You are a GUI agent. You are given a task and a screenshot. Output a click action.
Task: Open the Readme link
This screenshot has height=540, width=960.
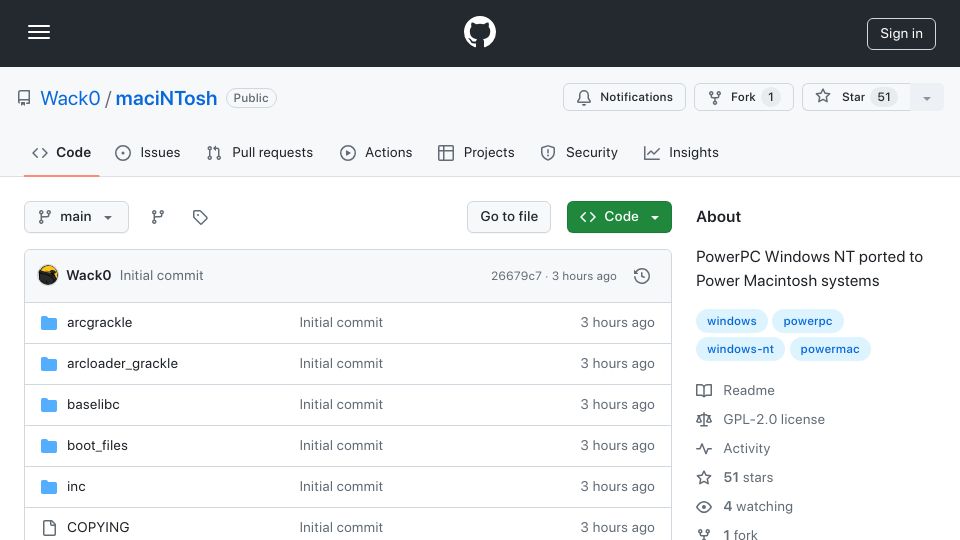point(749,390)
